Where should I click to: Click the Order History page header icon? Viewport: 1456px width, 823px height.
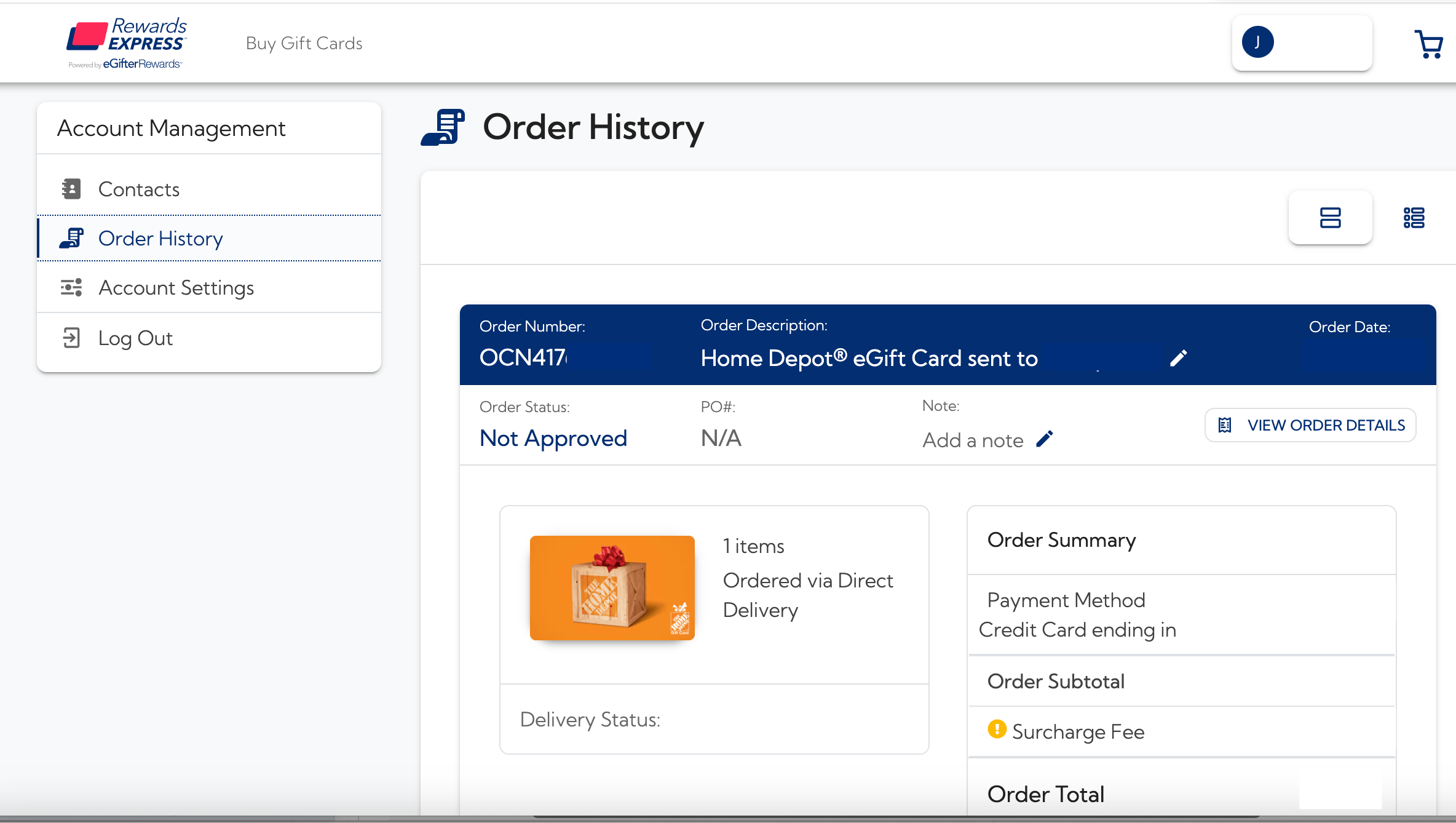click(x=443, y=127)
